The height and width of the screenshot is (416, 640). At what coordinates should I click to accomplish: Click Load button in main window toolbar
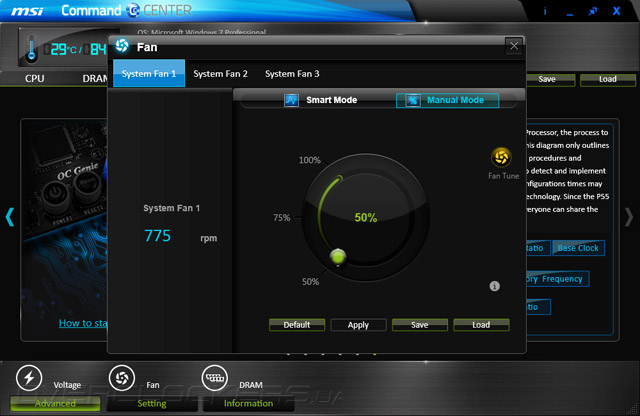click(608, 79)
